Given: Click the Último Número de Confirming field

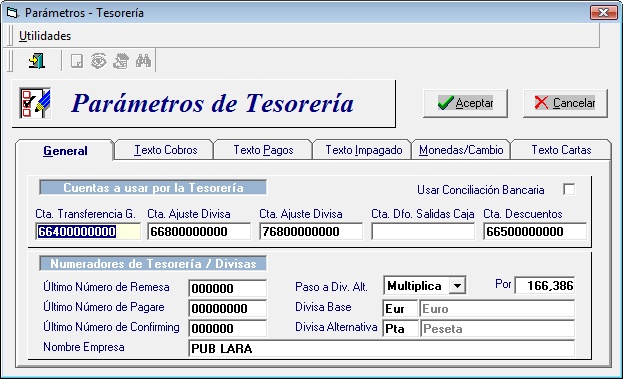Looking at the screenshot, I should [x=228, y=329].
